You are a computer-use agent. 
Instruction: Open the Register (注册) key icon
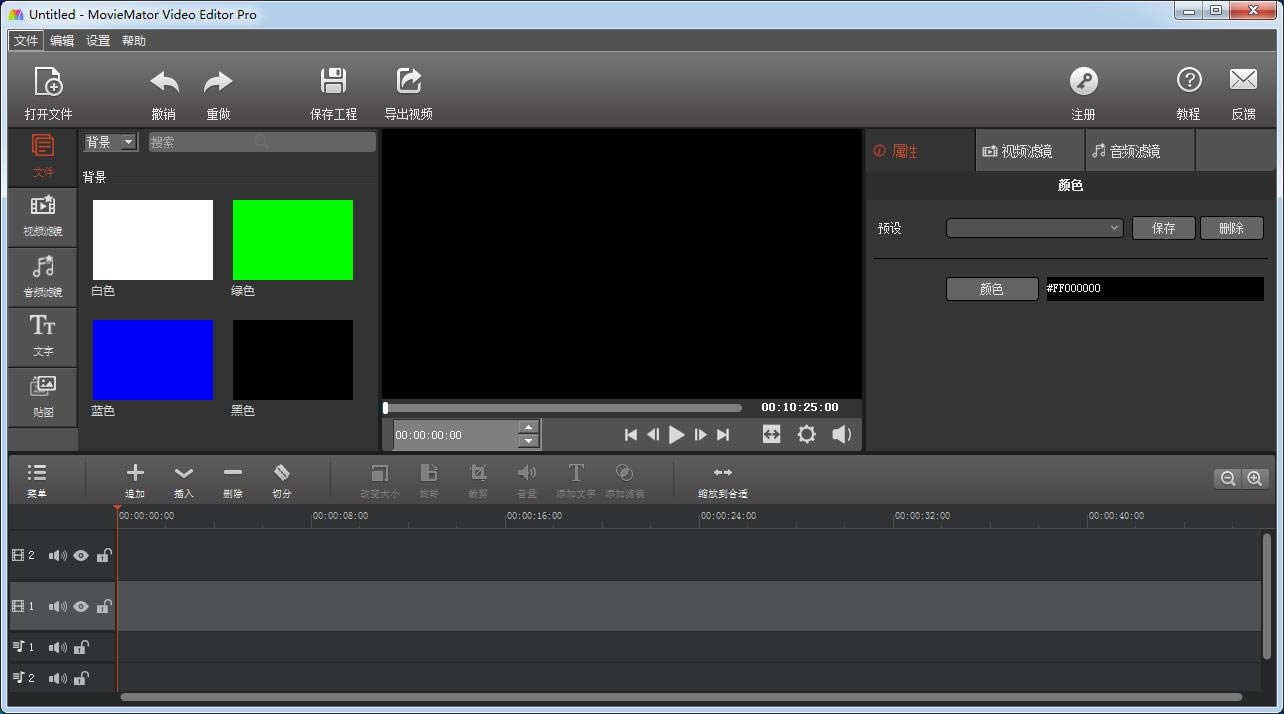click(x=1083, y=81)
